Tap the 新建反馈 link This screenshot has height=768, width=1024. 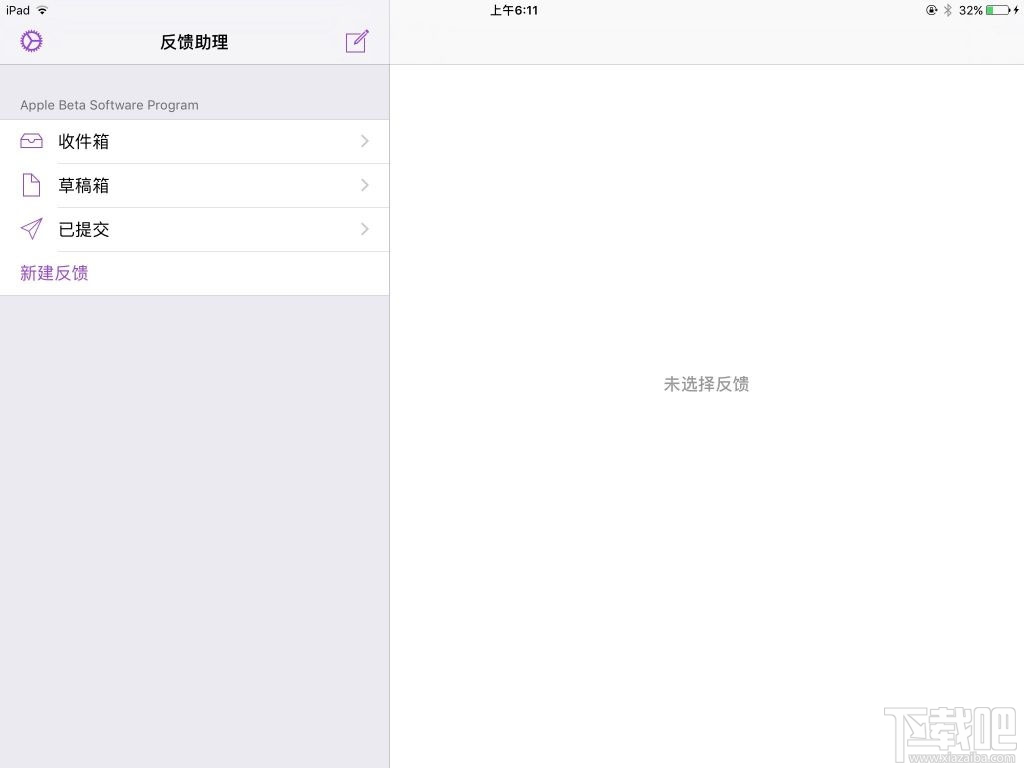54,273
